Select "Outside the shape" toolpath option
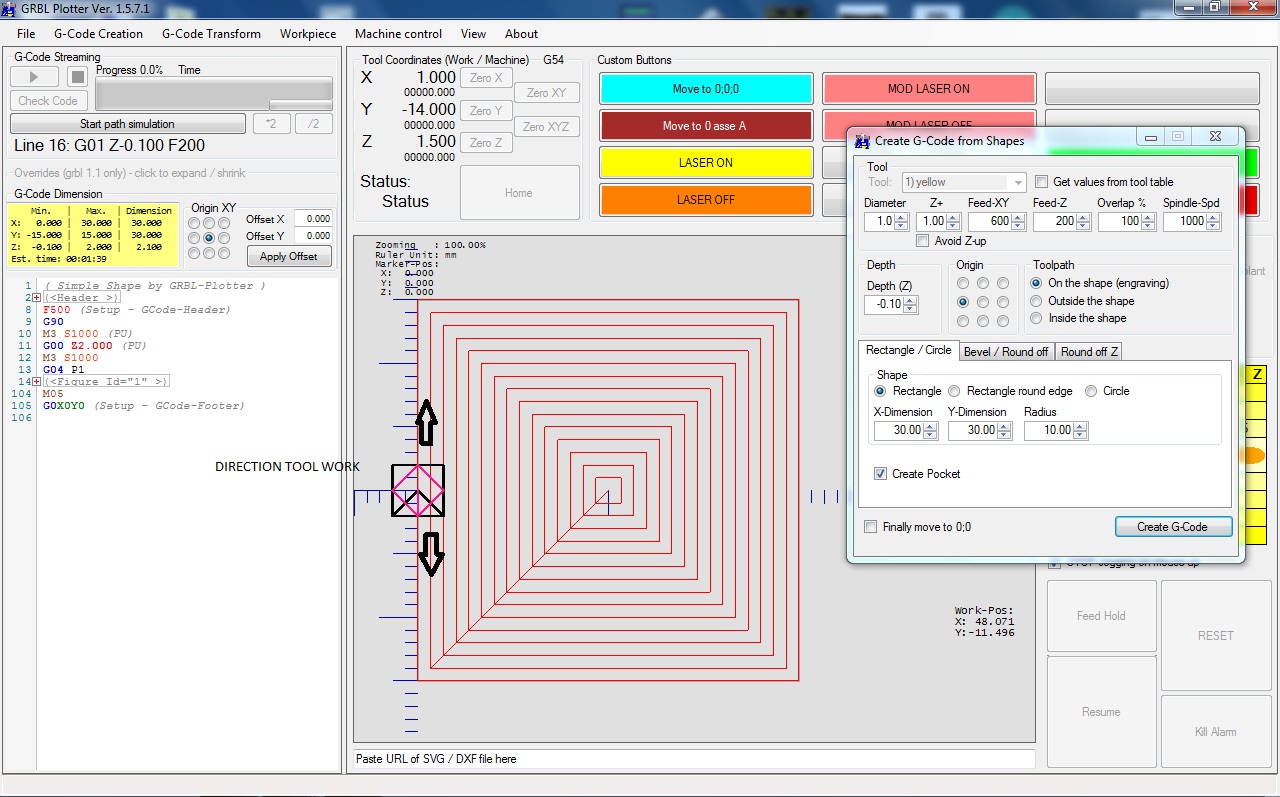 click(x=1036, y=301)
